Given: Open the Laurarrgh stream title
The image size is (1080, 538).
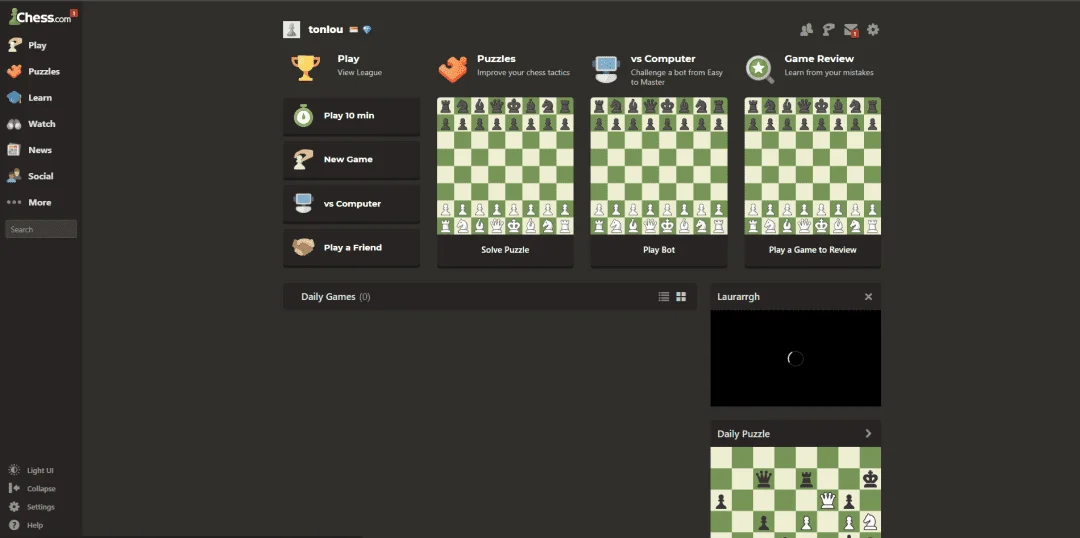Looking at the screenshot, I should tap(738, 297).
